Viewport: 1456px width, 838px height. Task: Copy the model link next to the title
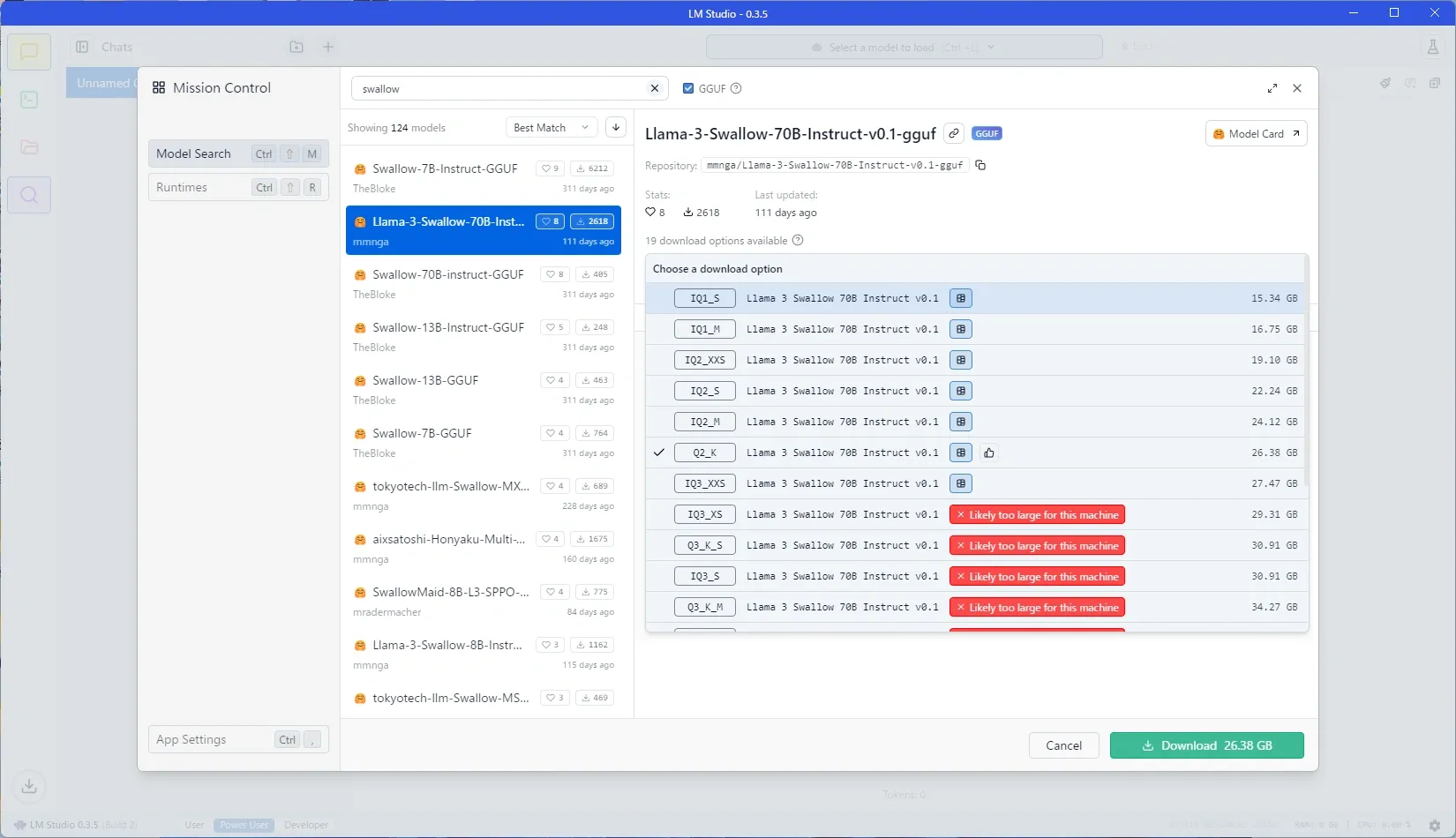953,133
